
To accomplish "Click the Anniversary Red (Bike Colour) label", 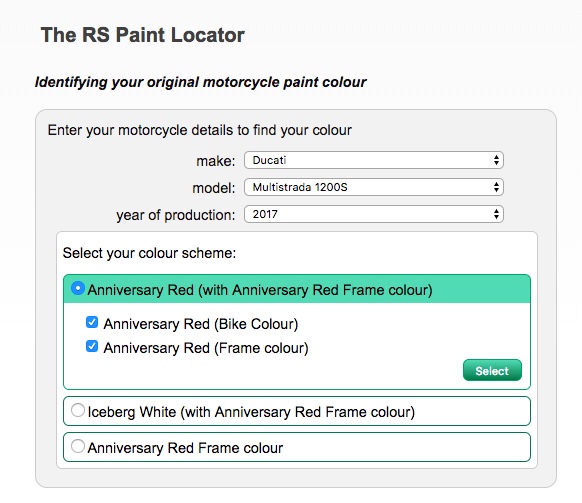I will coord(201,324).
